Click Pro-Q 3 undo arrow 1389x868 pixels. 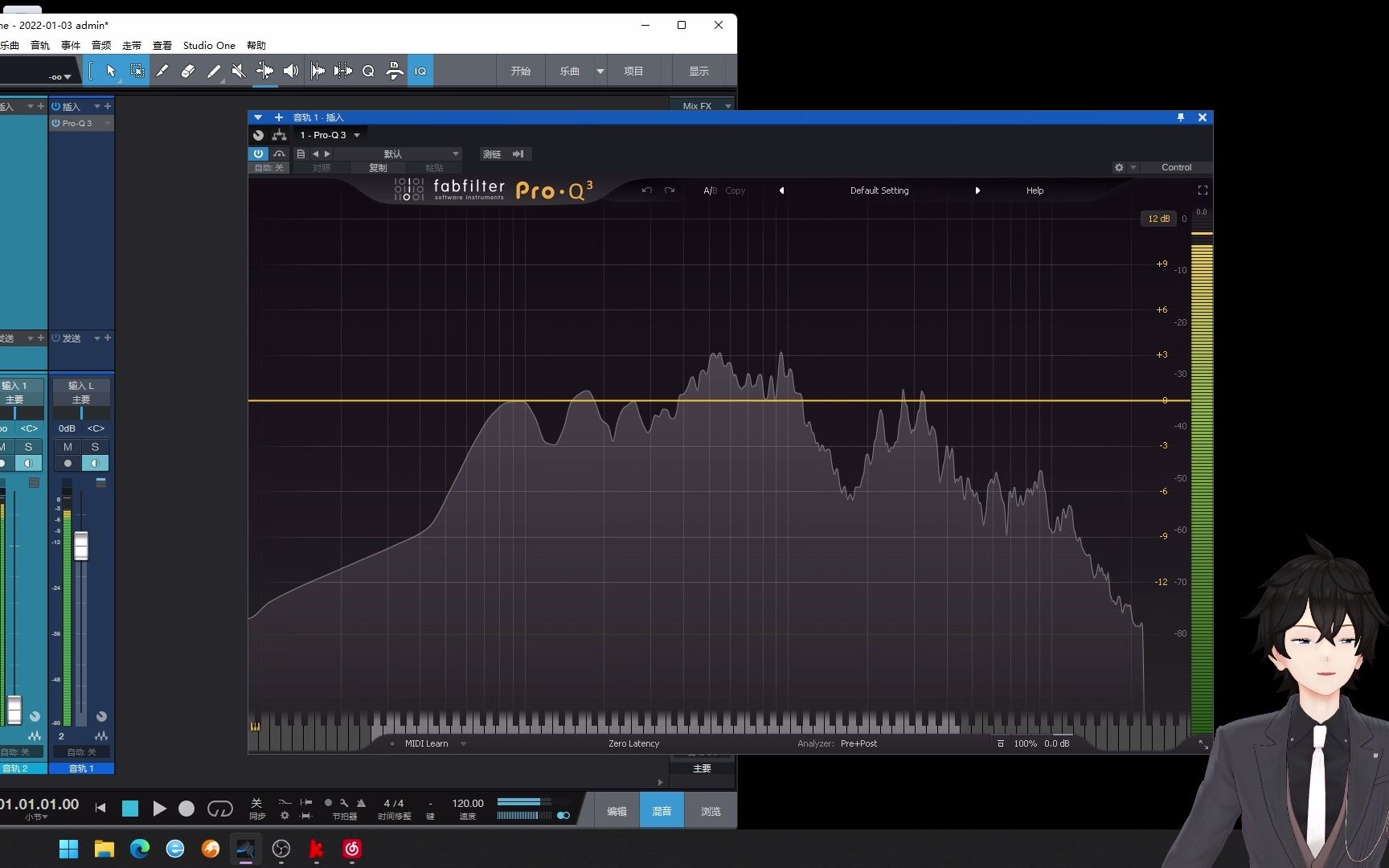pos(647,190)
